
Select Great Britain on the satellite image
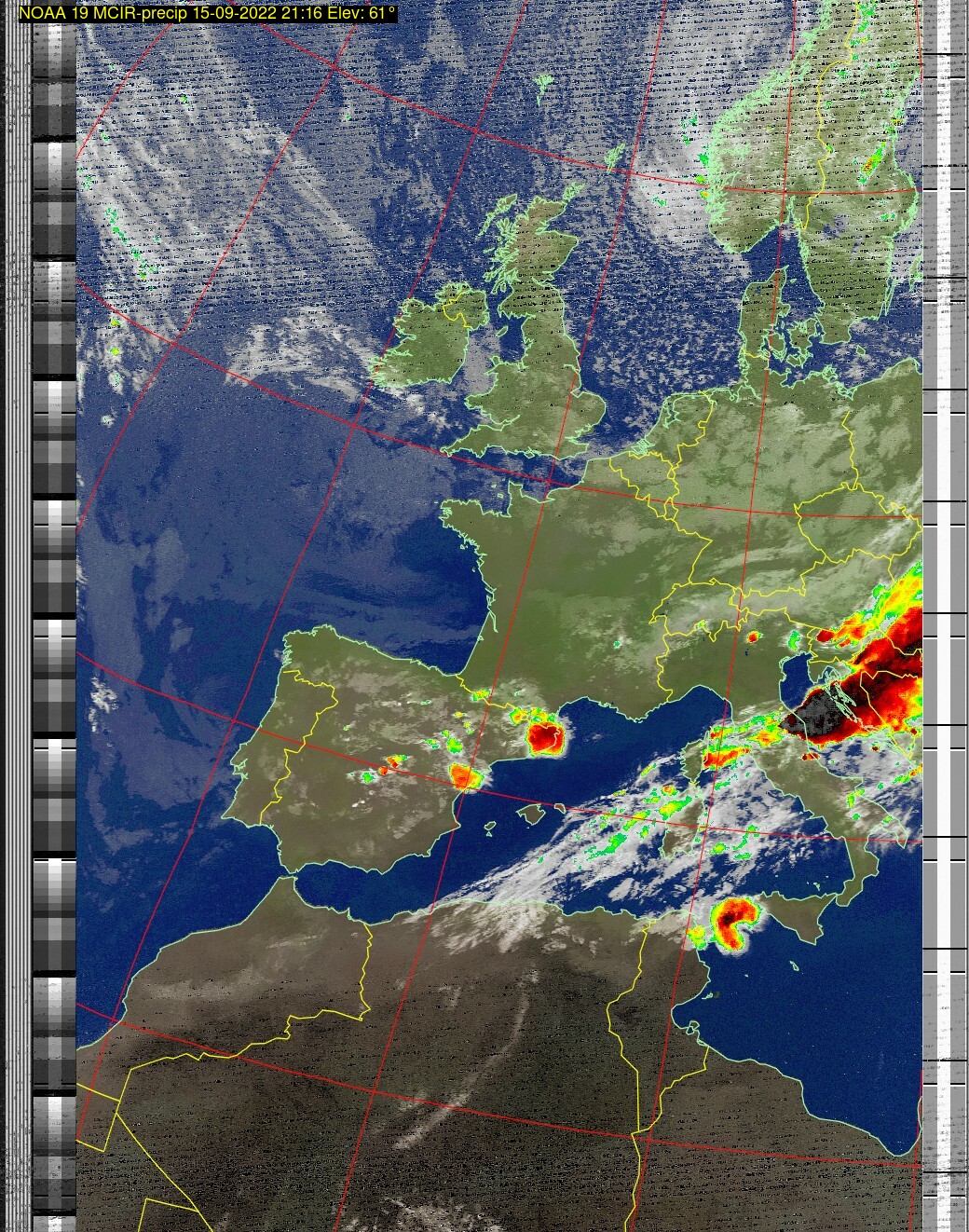point(549,373)
